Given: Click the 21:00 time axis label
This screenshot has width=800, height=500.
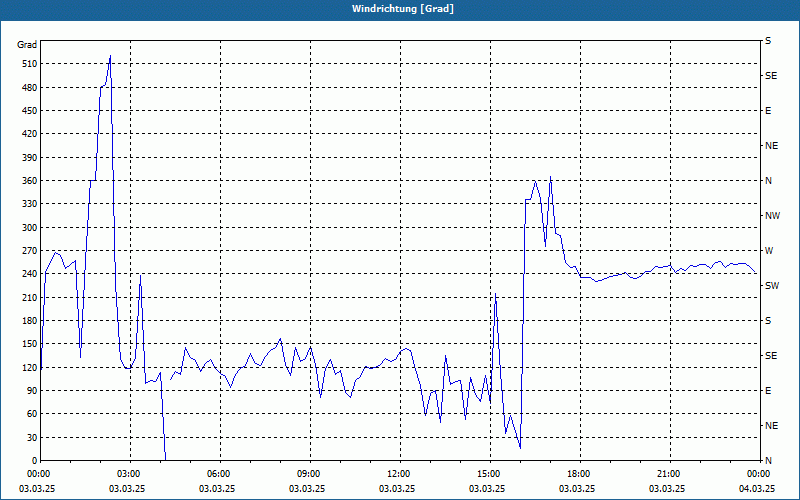Looking at the screenshot, I should pos(668,473).
